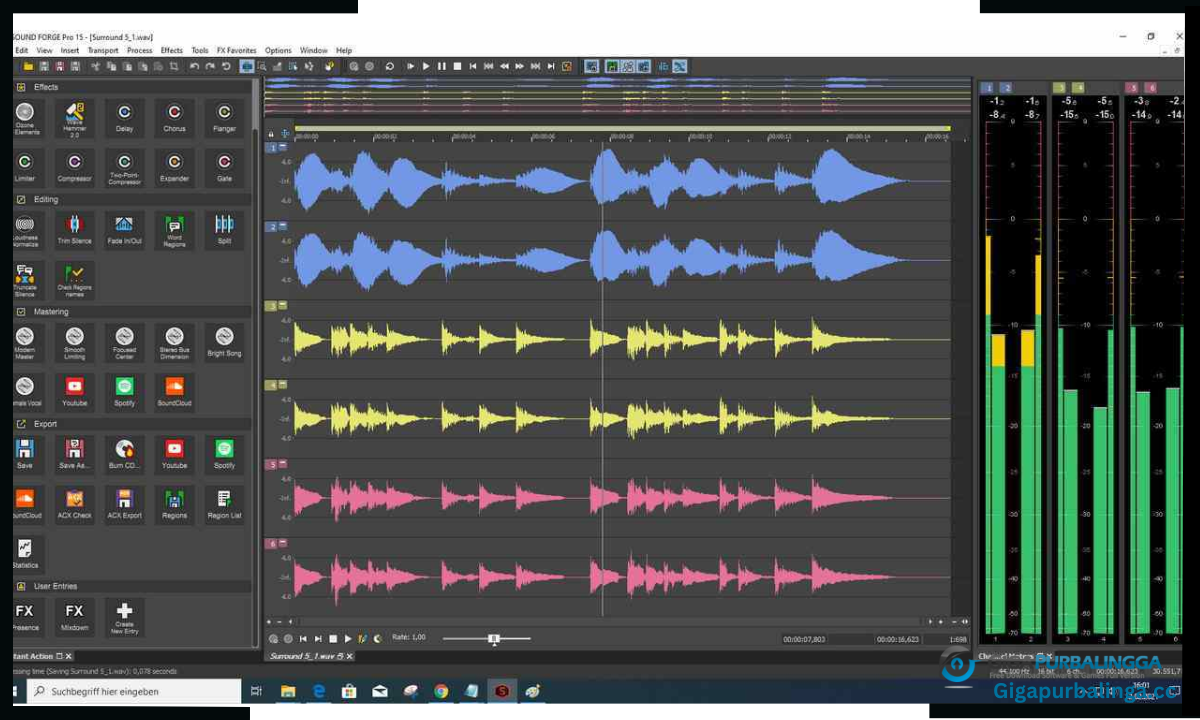Image resolution: width=1200 pixels, height=720 pixels.
Task: Select Youtube preset under Mastering
Action: (74, 391)
